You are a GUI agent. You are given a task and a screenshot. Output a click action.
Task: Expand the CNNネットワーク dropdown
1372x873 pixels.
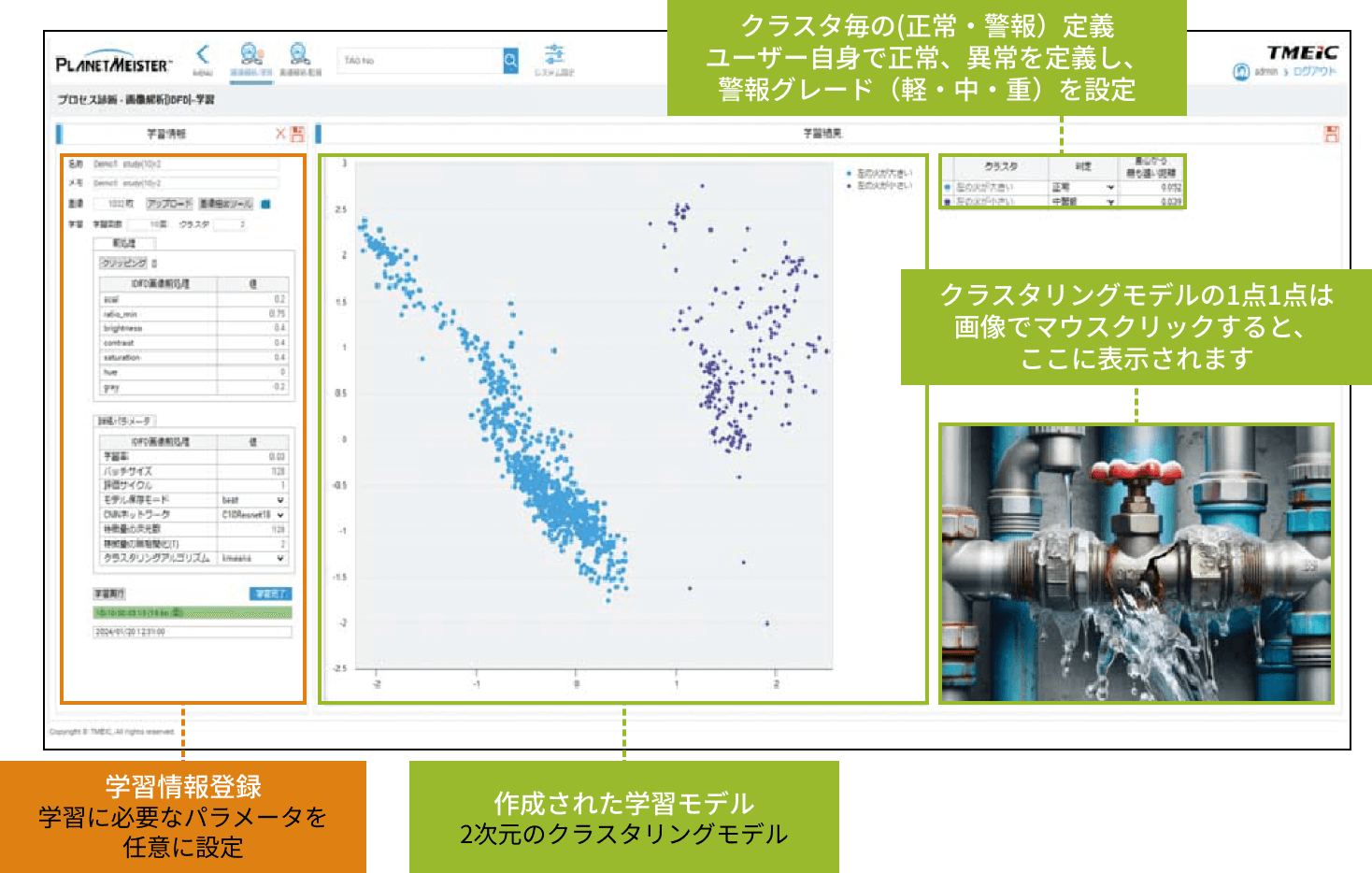(252, 515)
